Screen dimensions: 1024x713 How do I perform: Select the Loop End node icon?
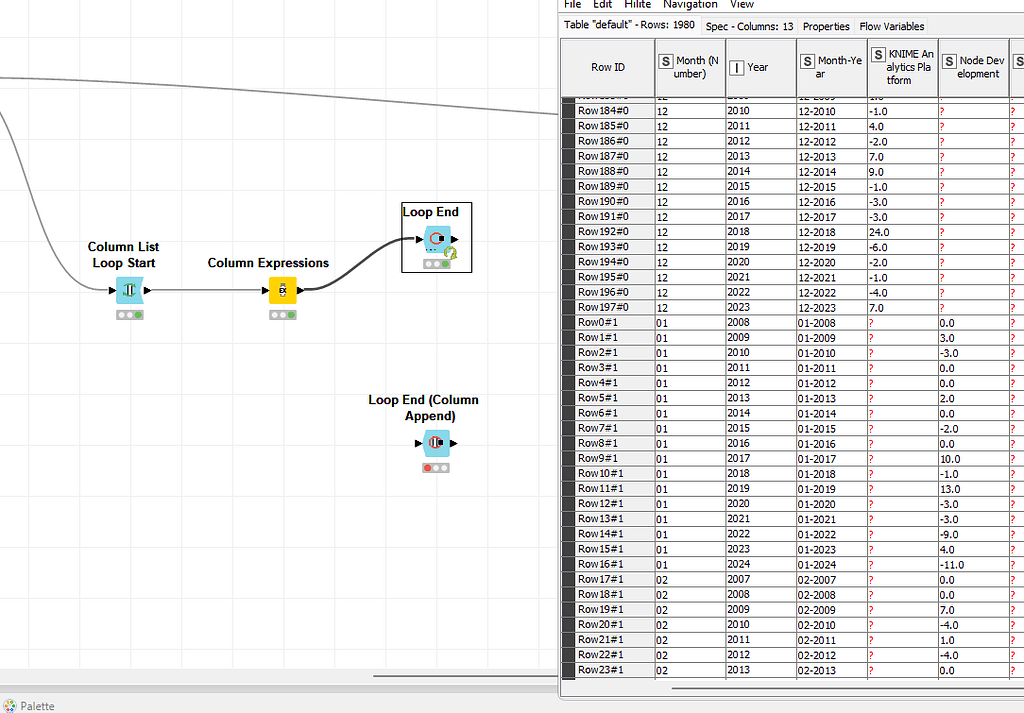point(437,239)
